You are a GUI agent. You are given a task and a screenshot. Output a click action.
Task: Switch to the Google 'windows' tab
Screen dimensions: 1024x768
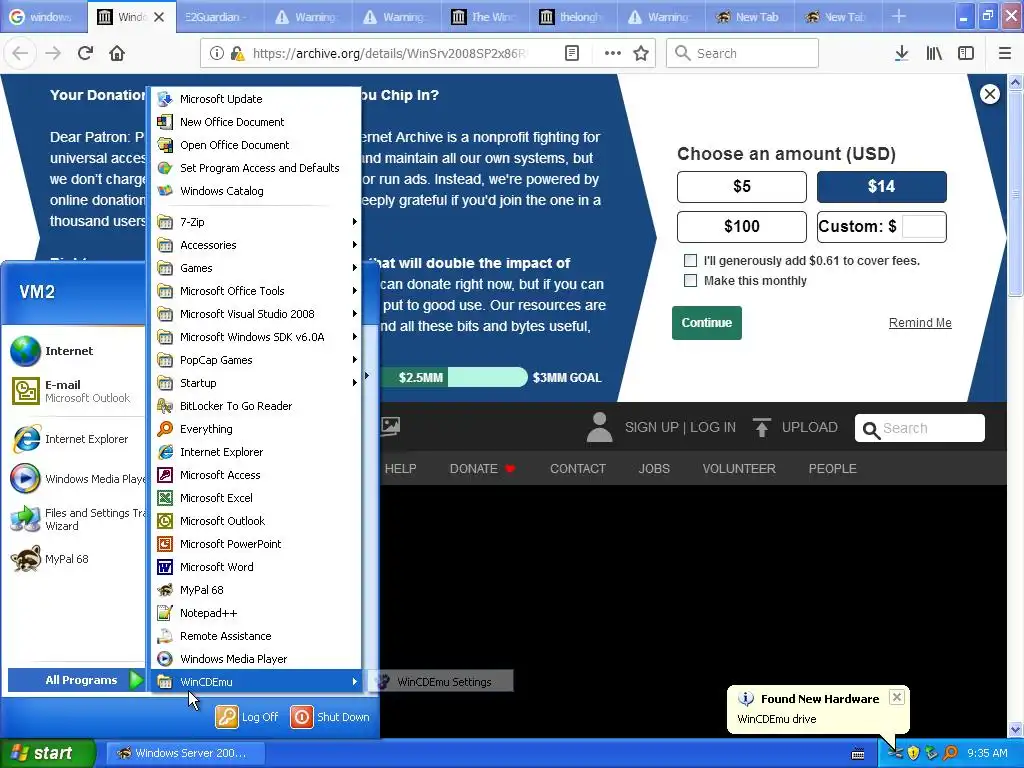[43, 17]
